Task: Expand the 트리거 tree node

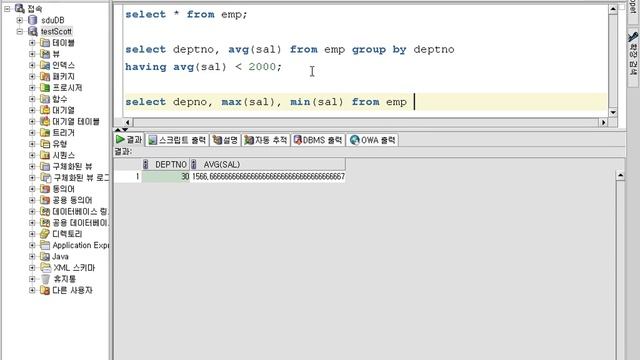Action: click(32, 133)
